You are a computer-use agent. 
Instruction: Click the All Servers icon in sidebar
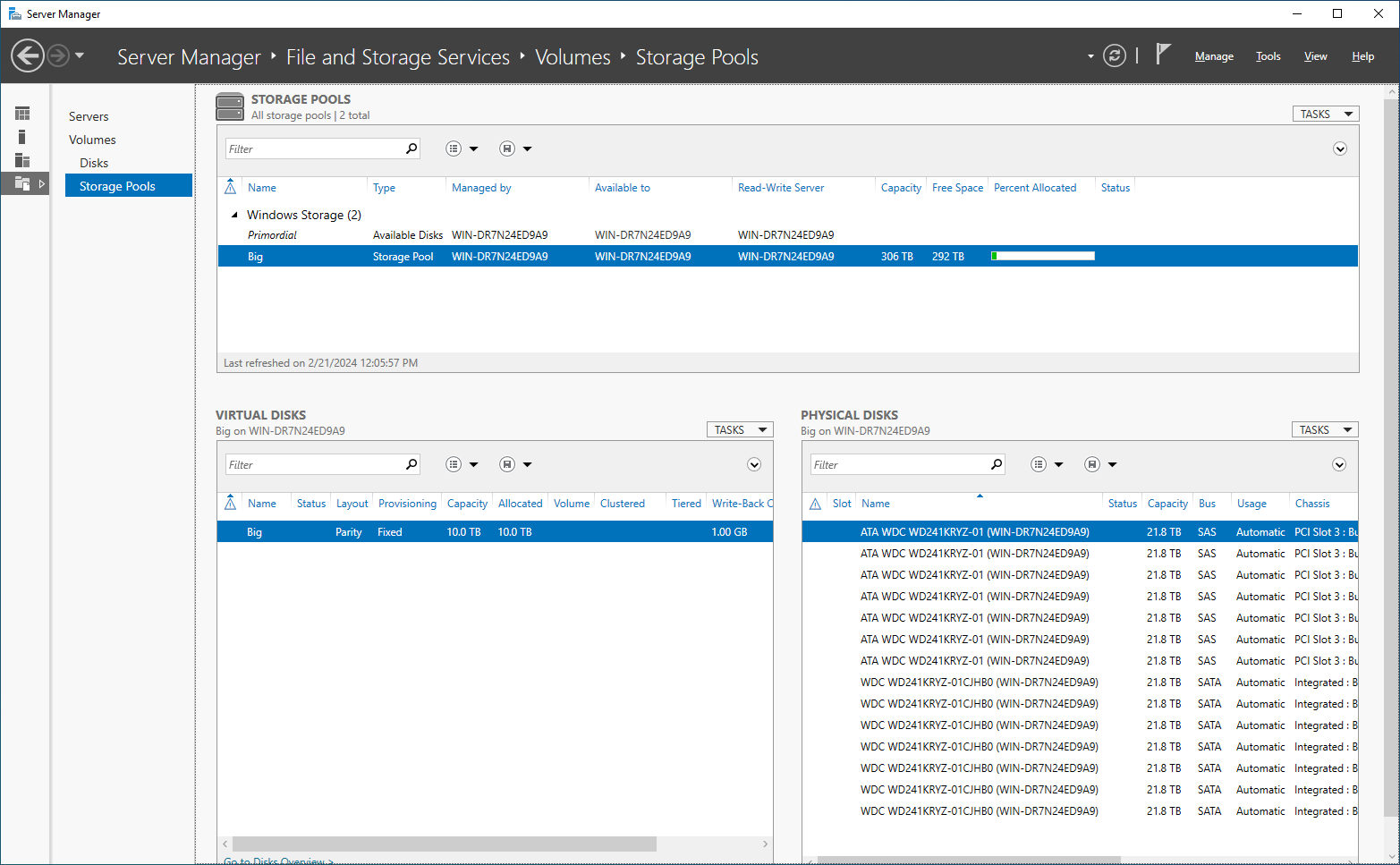click(x=22, y=160)
